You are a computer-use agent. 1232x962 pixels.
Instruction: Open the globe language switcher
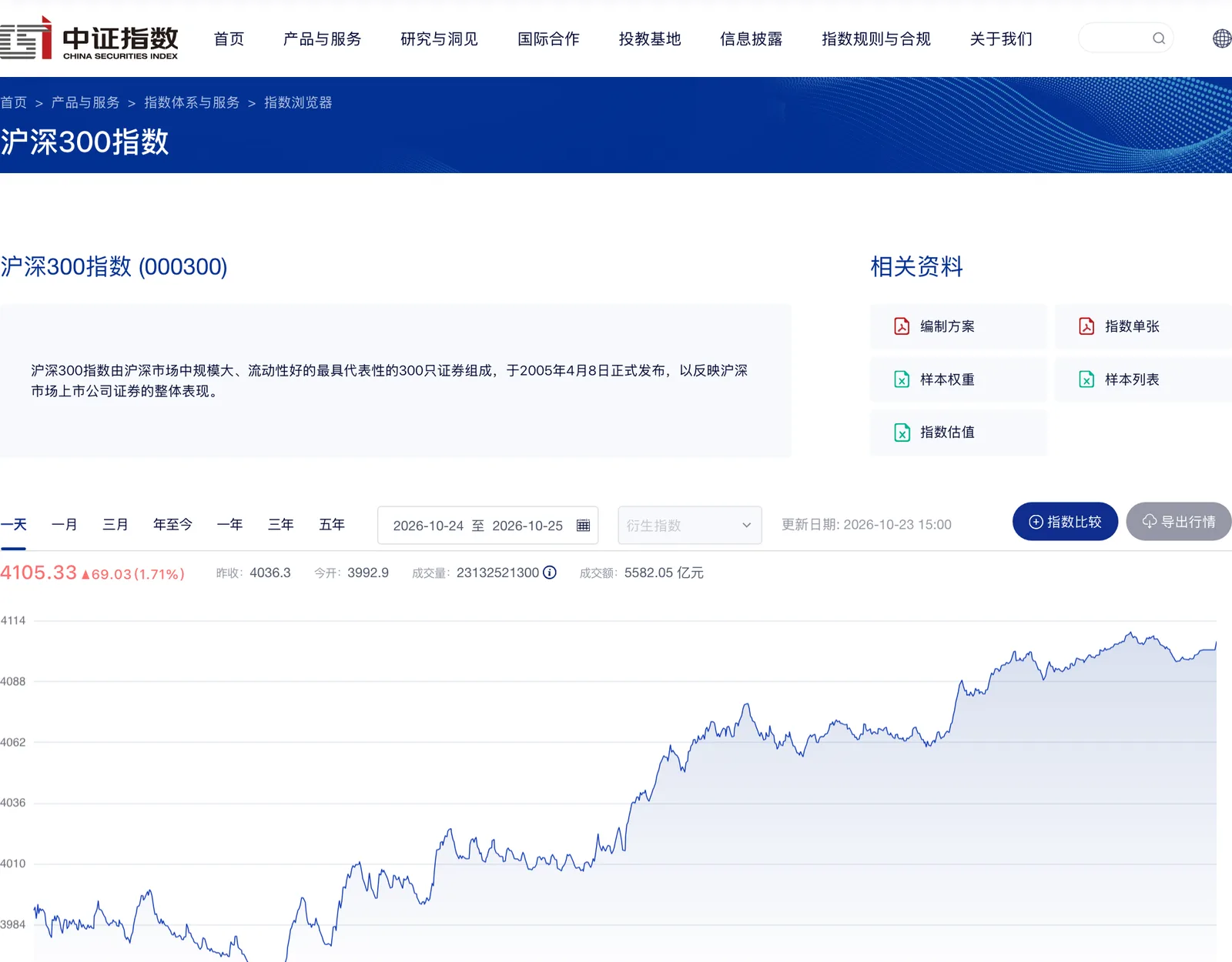coord(1221,38)
